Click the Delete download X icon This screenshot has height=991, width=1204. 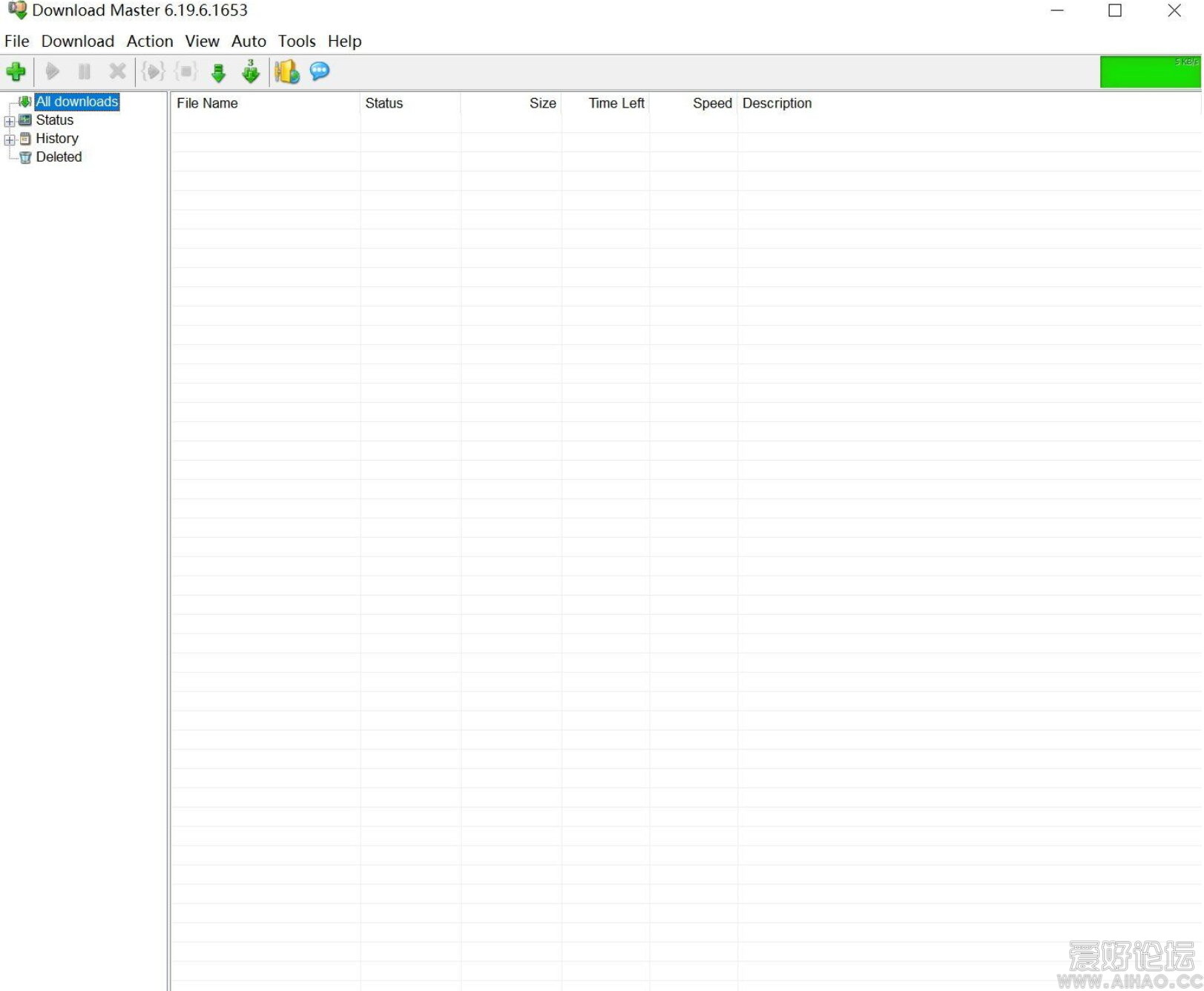pos(117,72)
